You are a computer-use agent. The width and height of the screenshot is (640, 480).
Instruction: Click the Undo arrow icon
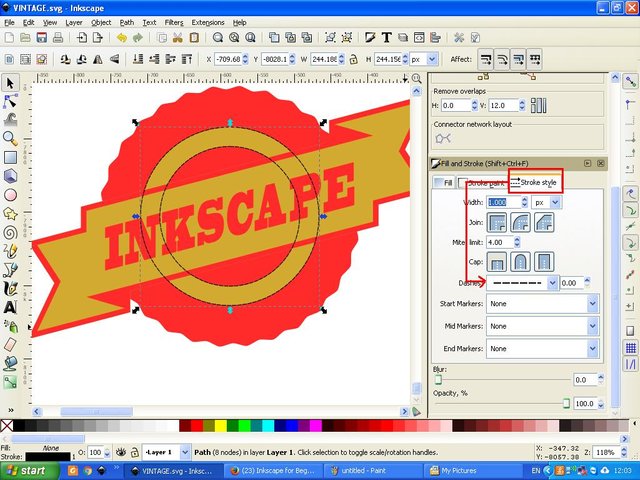pos(122,38)
